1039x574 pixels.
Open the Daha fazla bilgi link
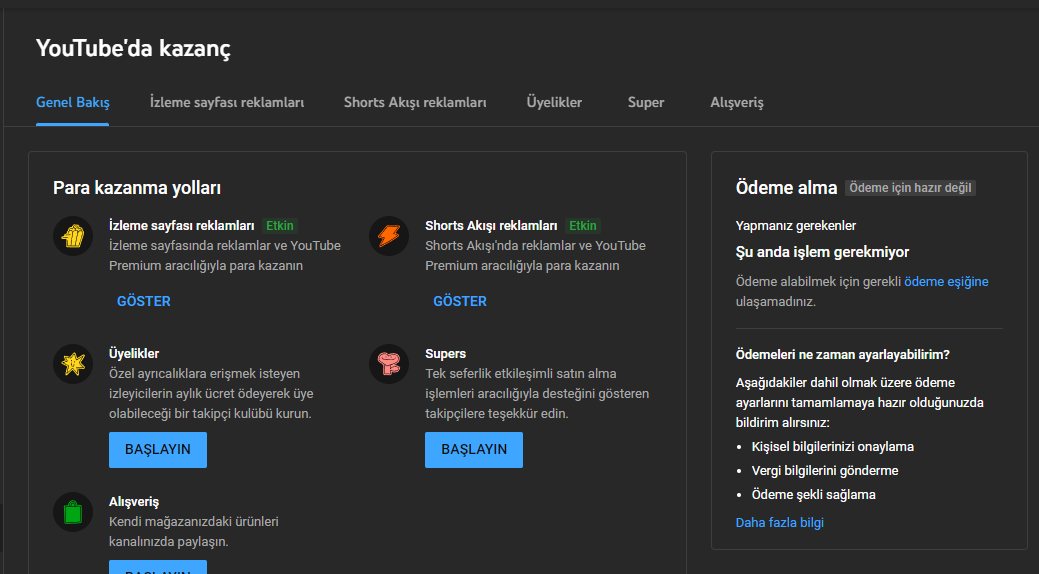779,522
